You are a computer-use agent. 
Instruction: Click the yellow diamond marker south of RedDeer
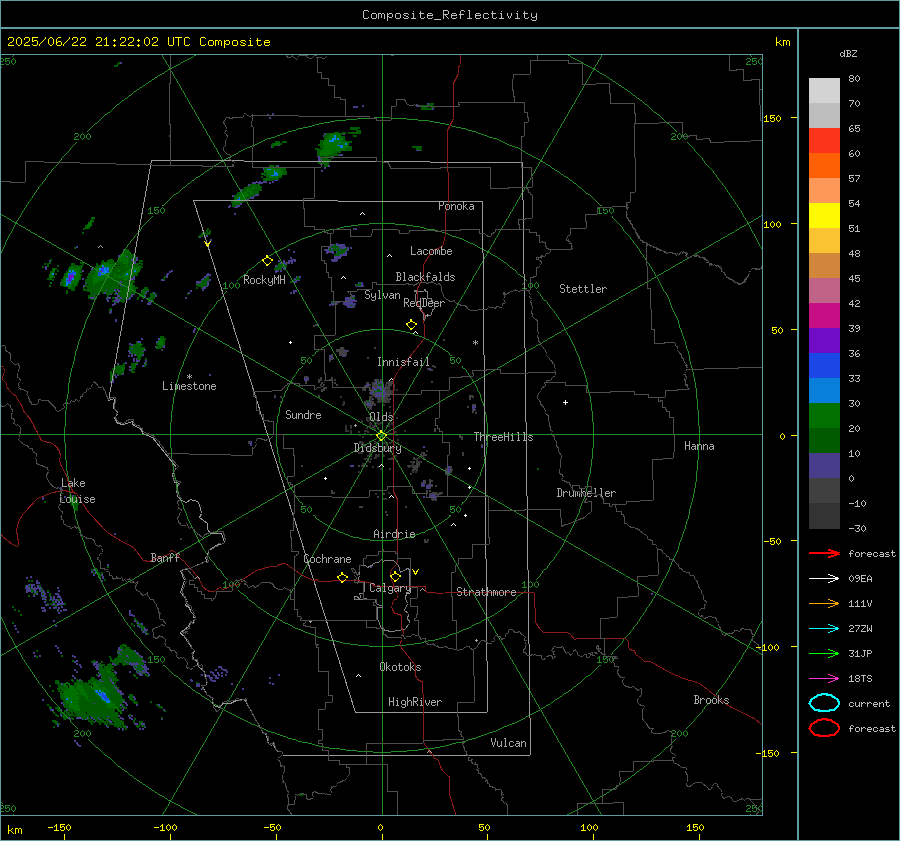(411, 325)
